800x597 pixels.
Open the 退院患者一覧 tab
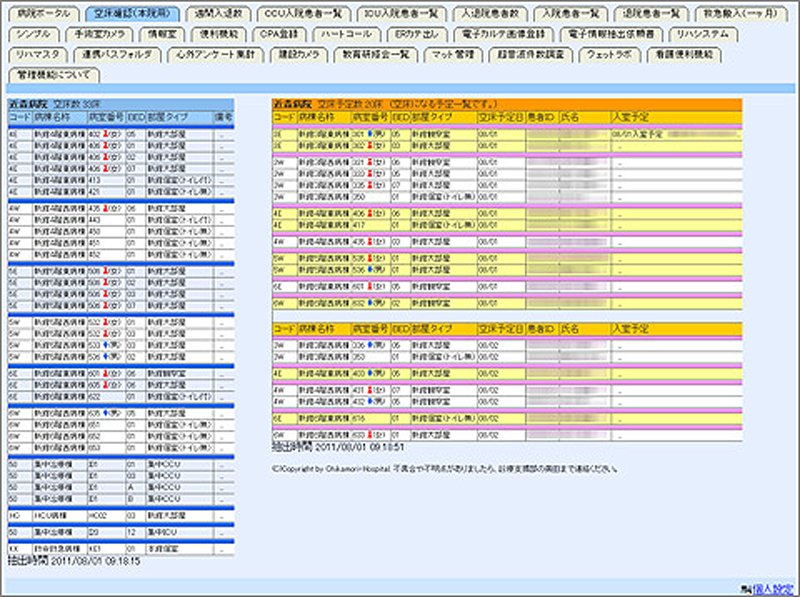[x=651, y=14]
